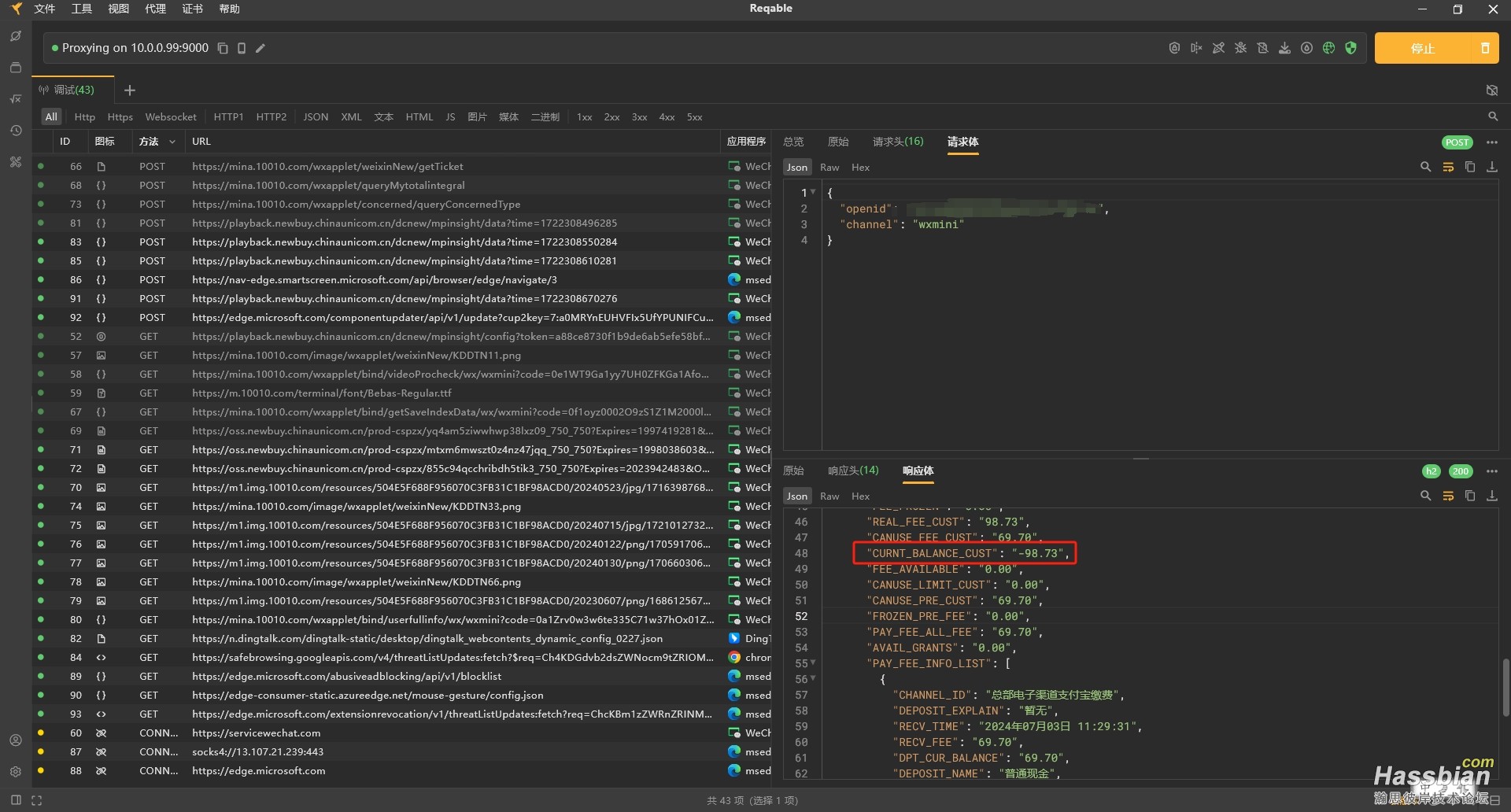Switch to the 响应头(14) tab

tap(853, 471)
